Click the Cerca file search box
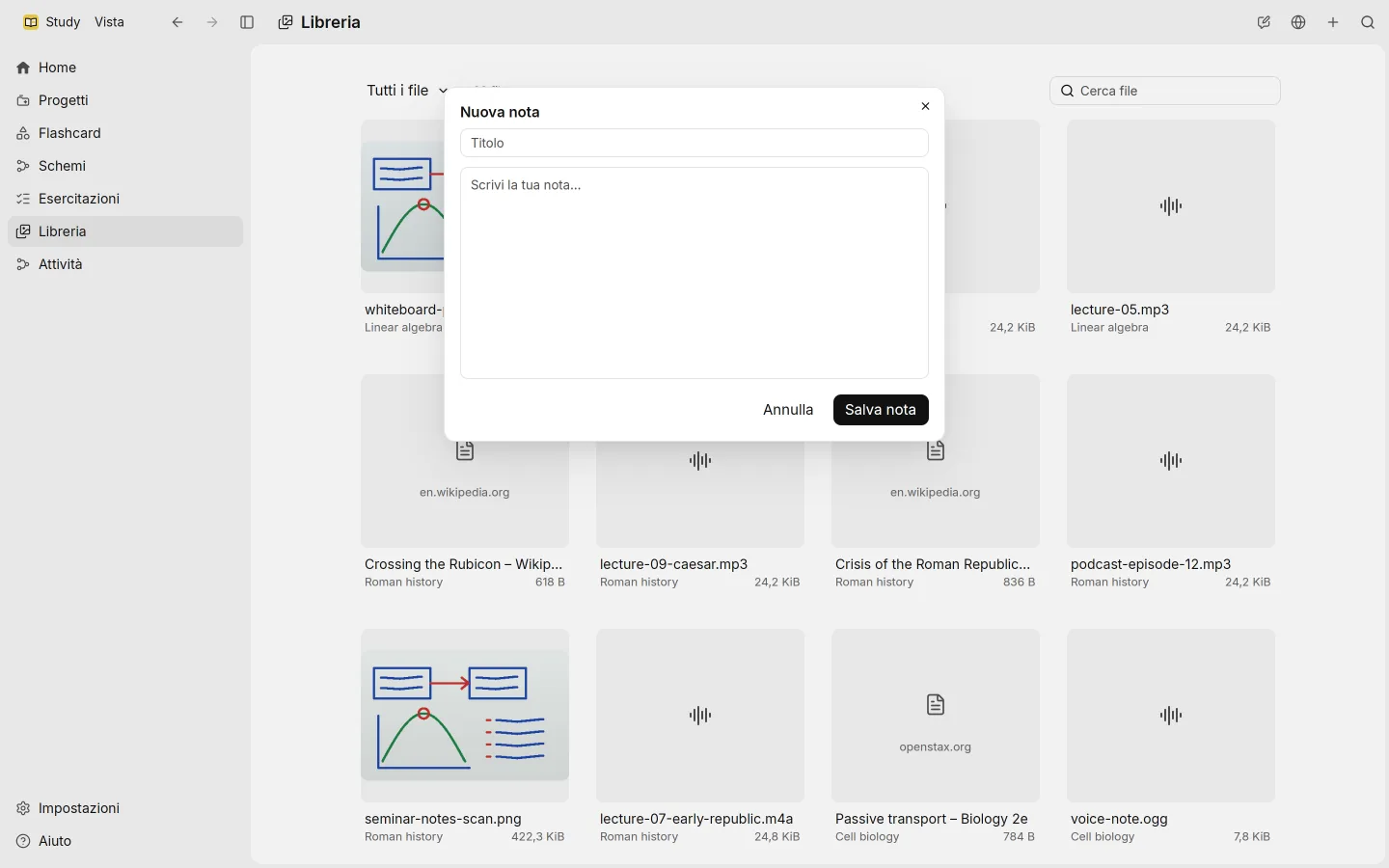 (1165, 91)
